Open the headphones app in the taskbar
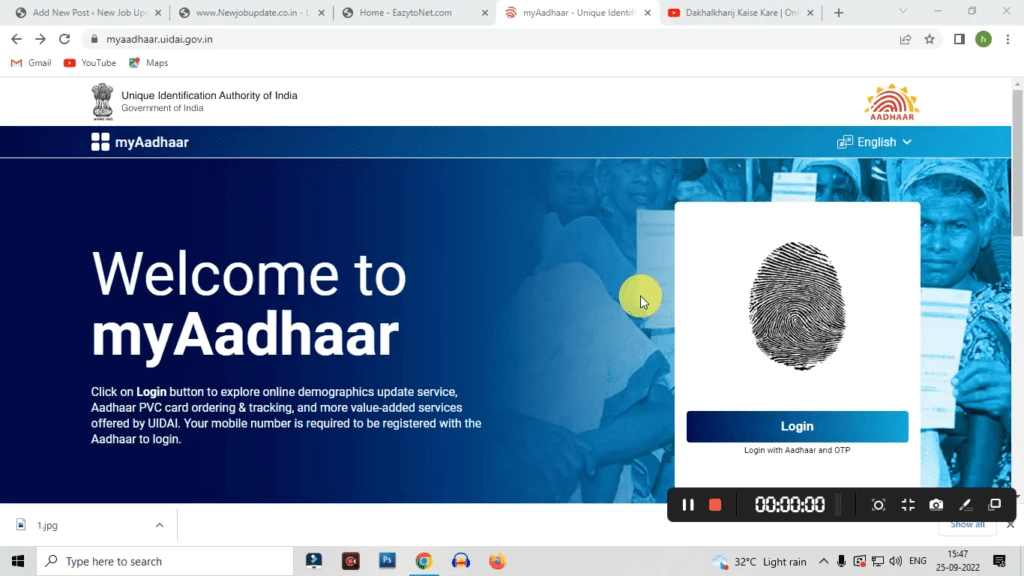1024x576 pixels. (460, 561)
